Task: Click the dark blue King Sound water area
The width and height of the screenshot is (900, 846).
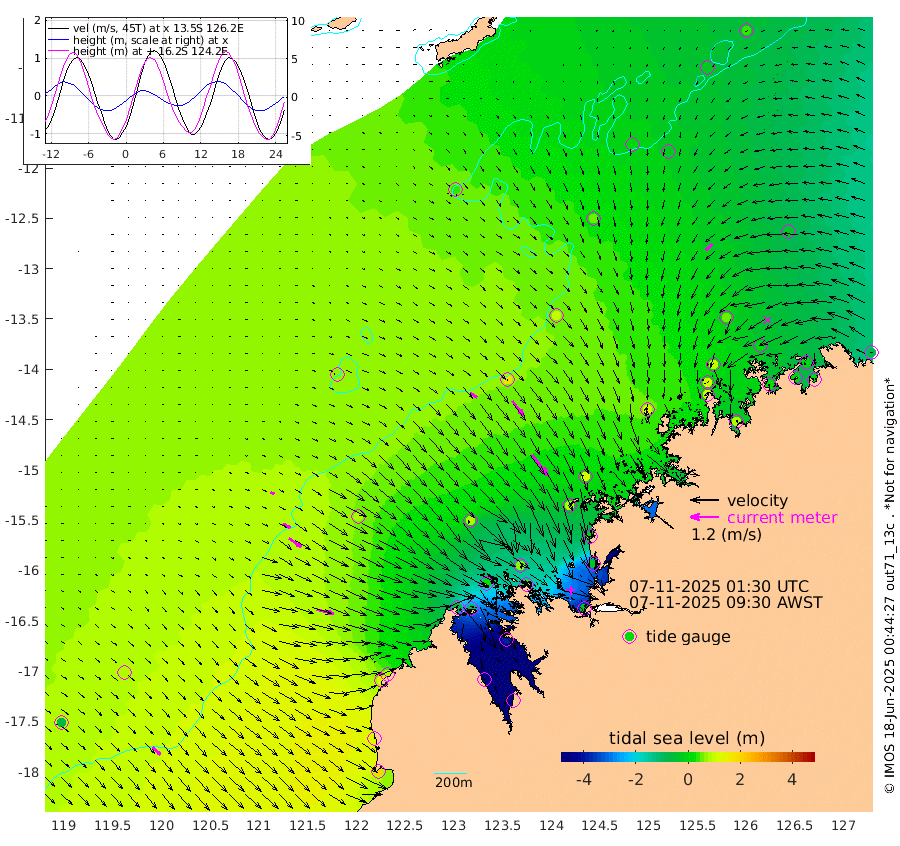Action: 498,660
